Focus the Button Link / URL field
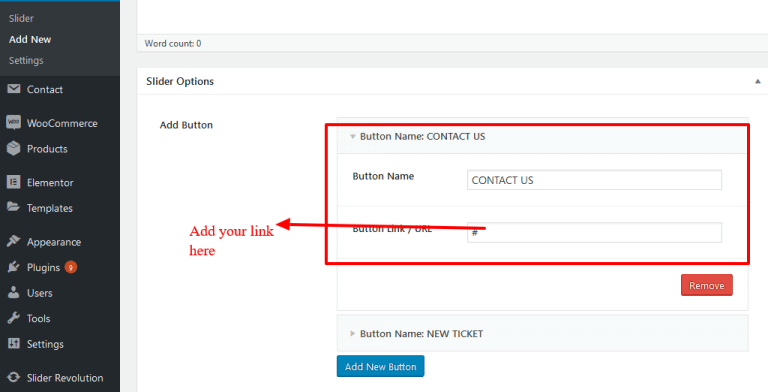 point(594,232)
